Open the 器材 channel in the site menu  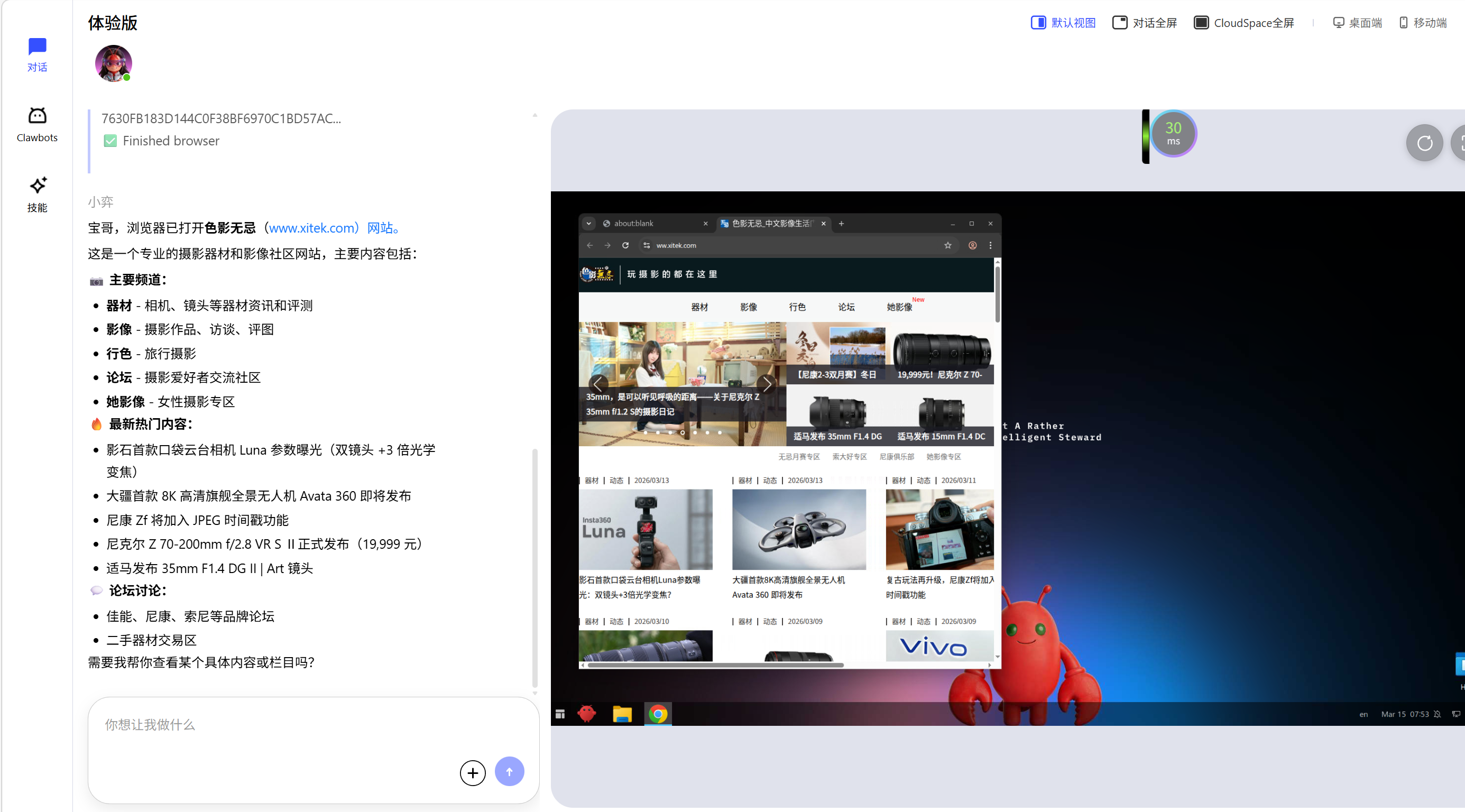coord(699,307)
